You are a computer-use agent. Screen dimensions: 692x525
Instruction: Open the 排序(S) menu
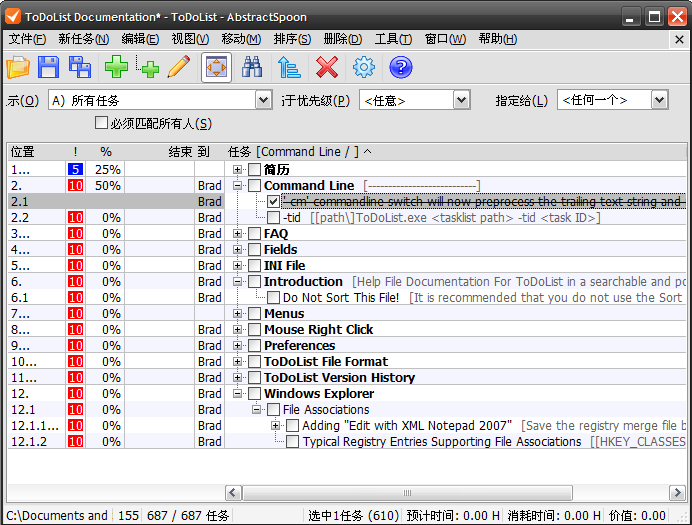point(292,39)
